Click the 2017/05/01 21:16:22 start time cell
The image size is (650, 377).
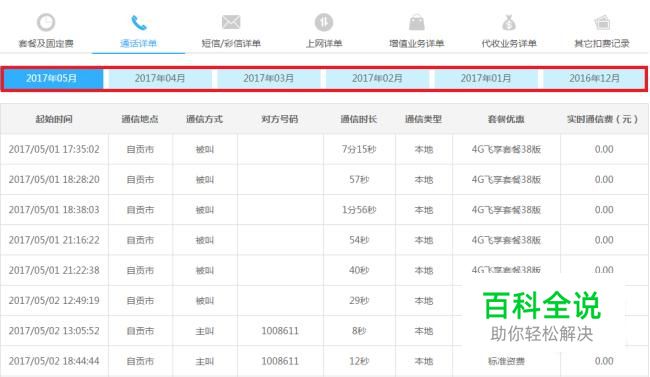tap(54, 240)
